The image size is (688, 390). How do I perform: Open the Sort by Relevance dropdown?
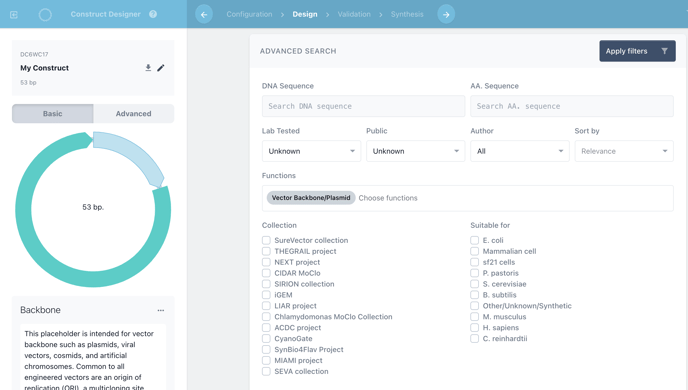click(x=624, y=151)
